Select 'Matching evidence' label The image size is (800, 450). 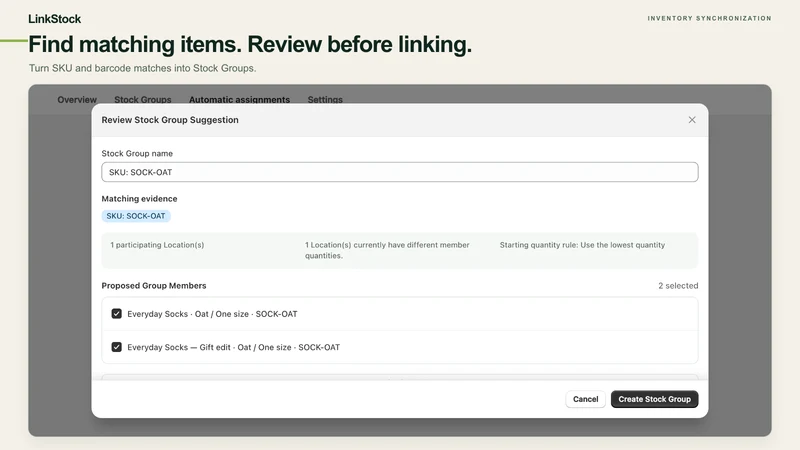click(139, 198)
